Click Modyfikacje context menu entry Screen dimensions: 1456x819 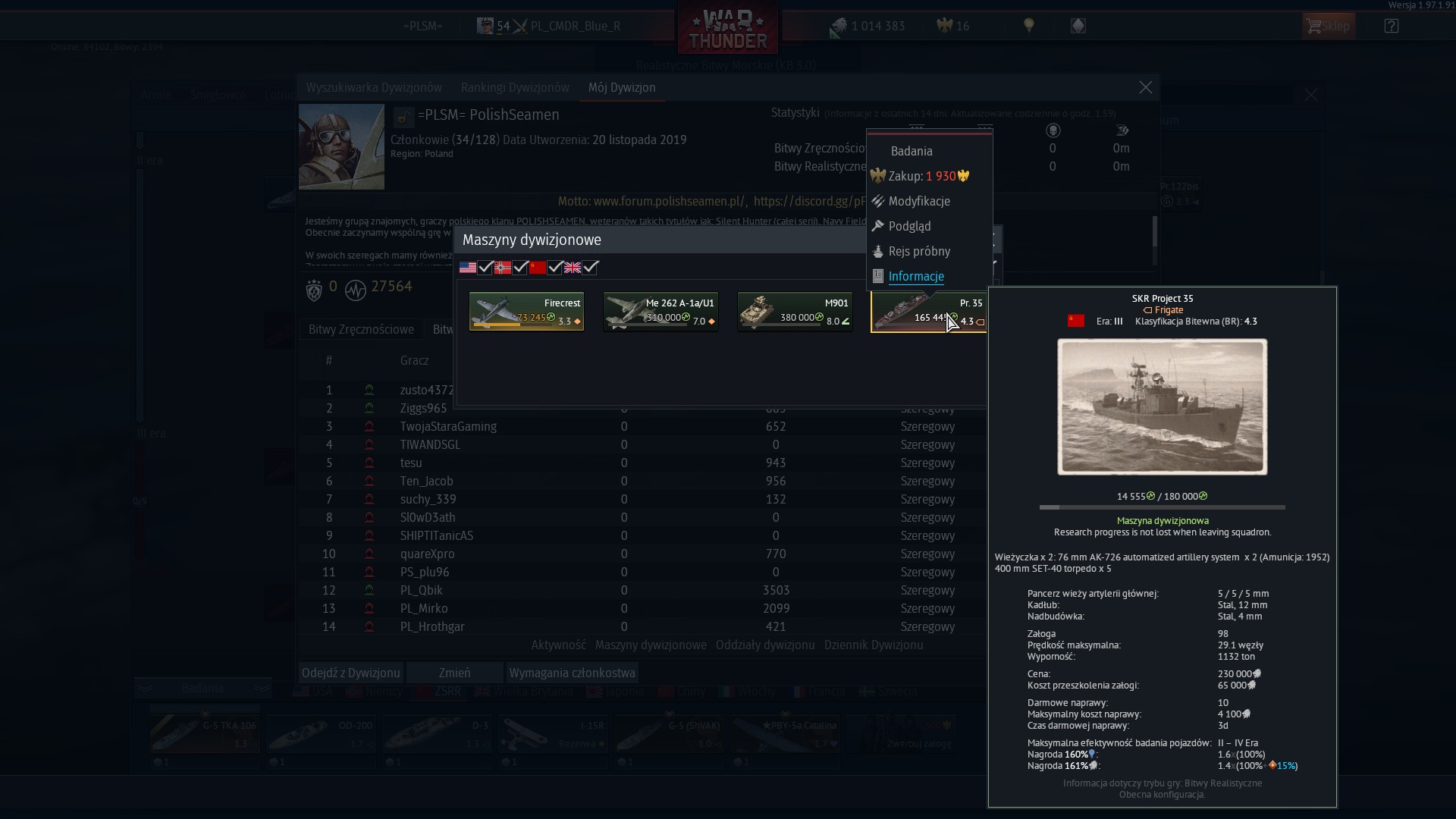click(918, 202)
